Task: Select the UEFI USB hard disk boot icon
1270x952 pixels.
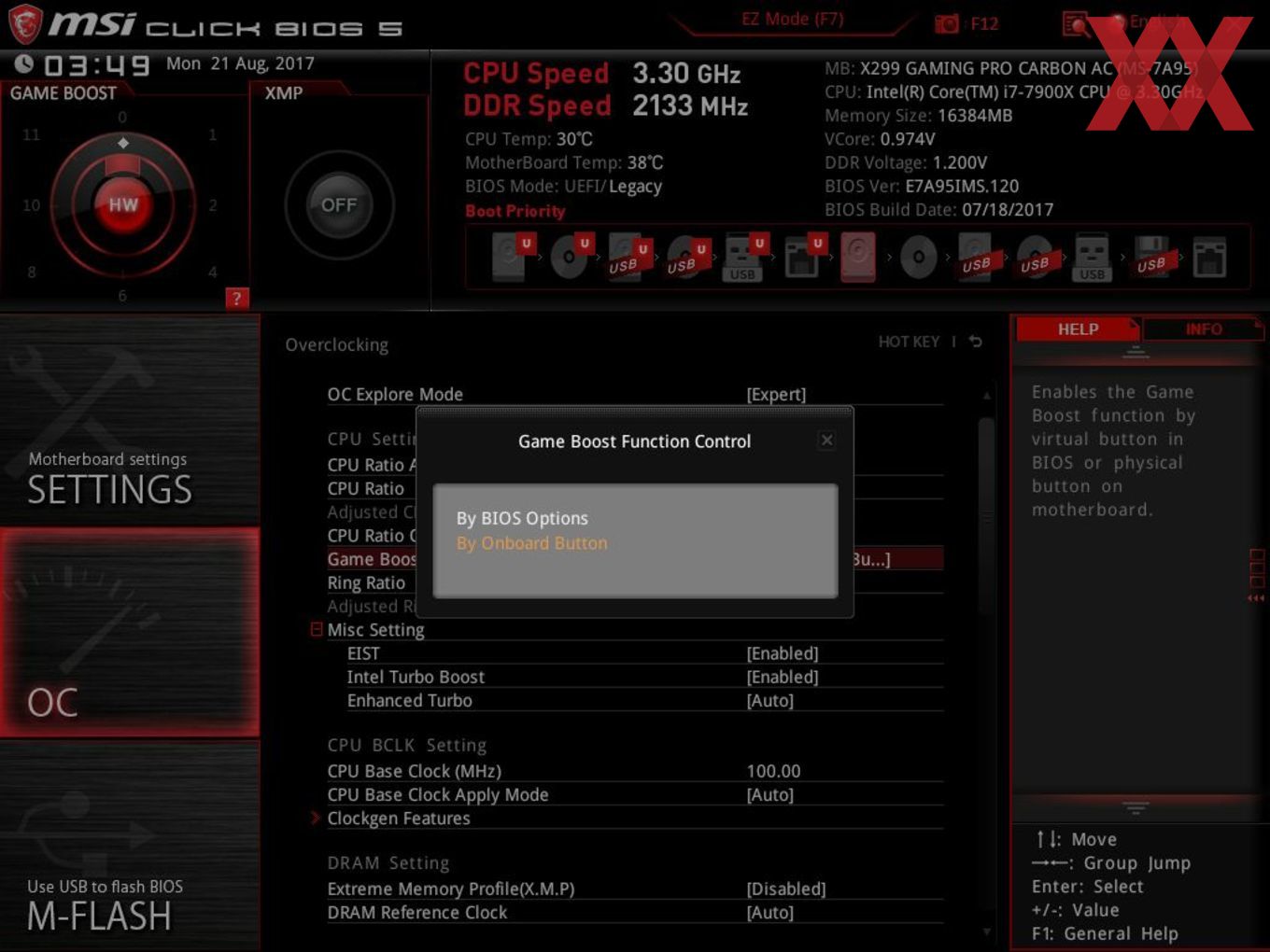Action: pyautogui.click(x=628, y=257)
